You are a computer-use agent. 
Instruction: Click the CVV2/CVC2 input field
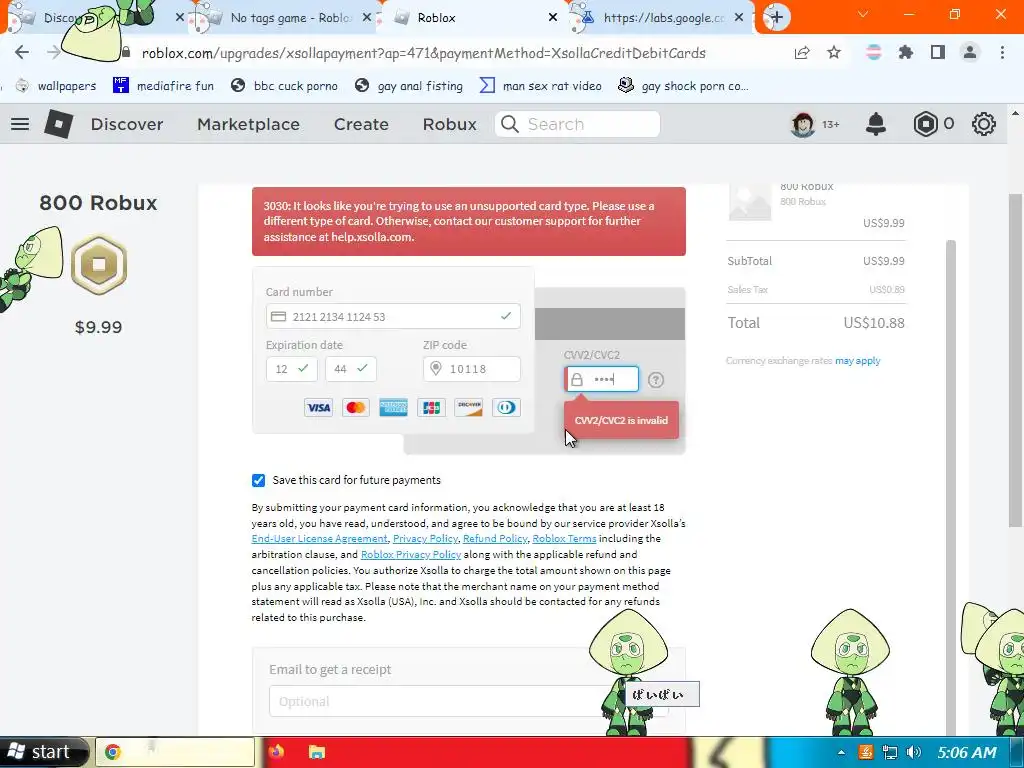(x=601, y=379)
